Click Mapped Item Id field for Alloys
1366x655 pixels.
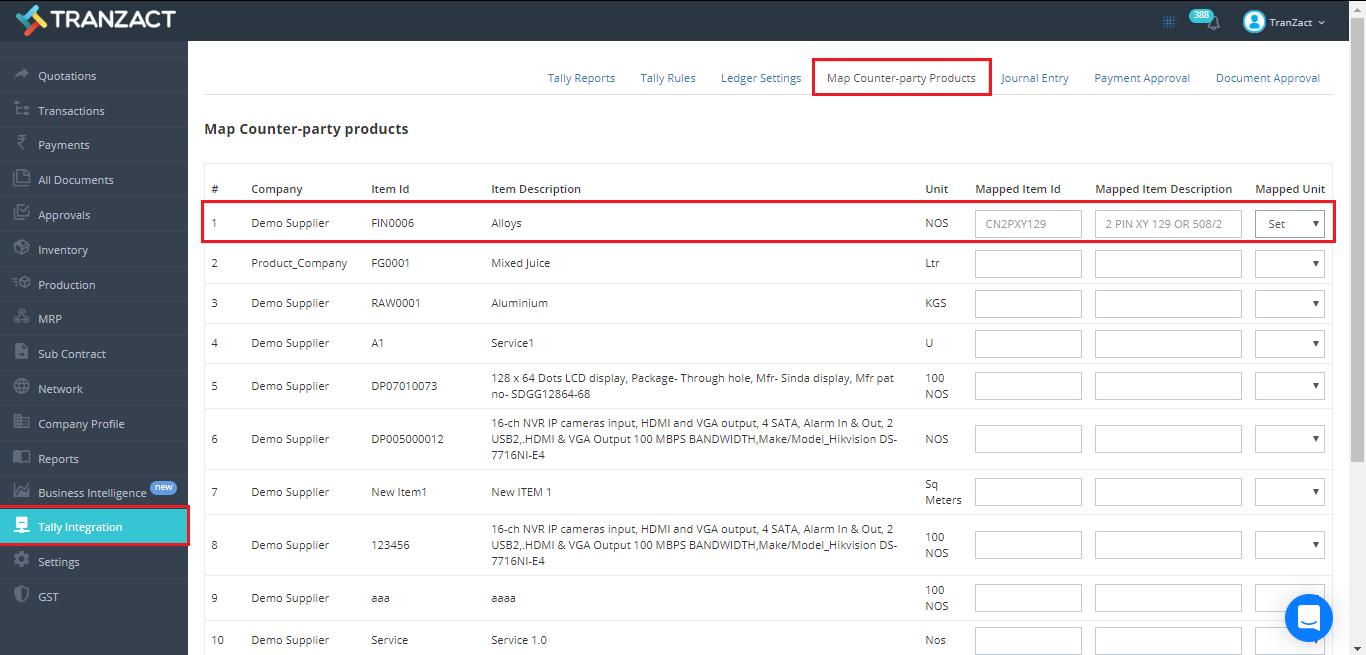coord(1028,224)
